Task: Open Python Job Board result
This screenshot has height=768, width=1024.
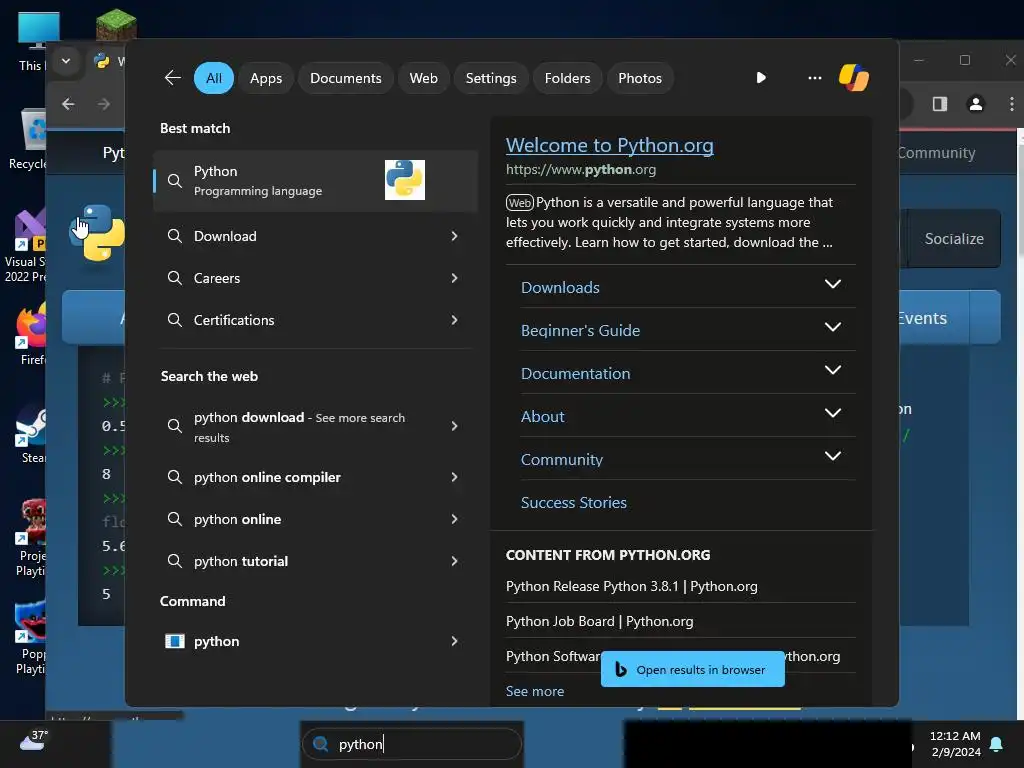Action: coord(600,622)
